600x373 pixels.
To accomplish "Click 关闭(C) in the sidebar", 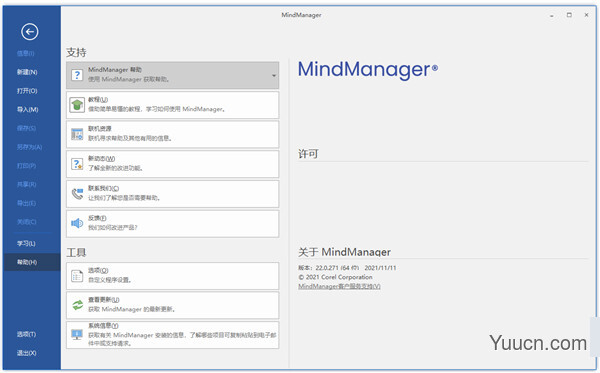I will [26, 222].
